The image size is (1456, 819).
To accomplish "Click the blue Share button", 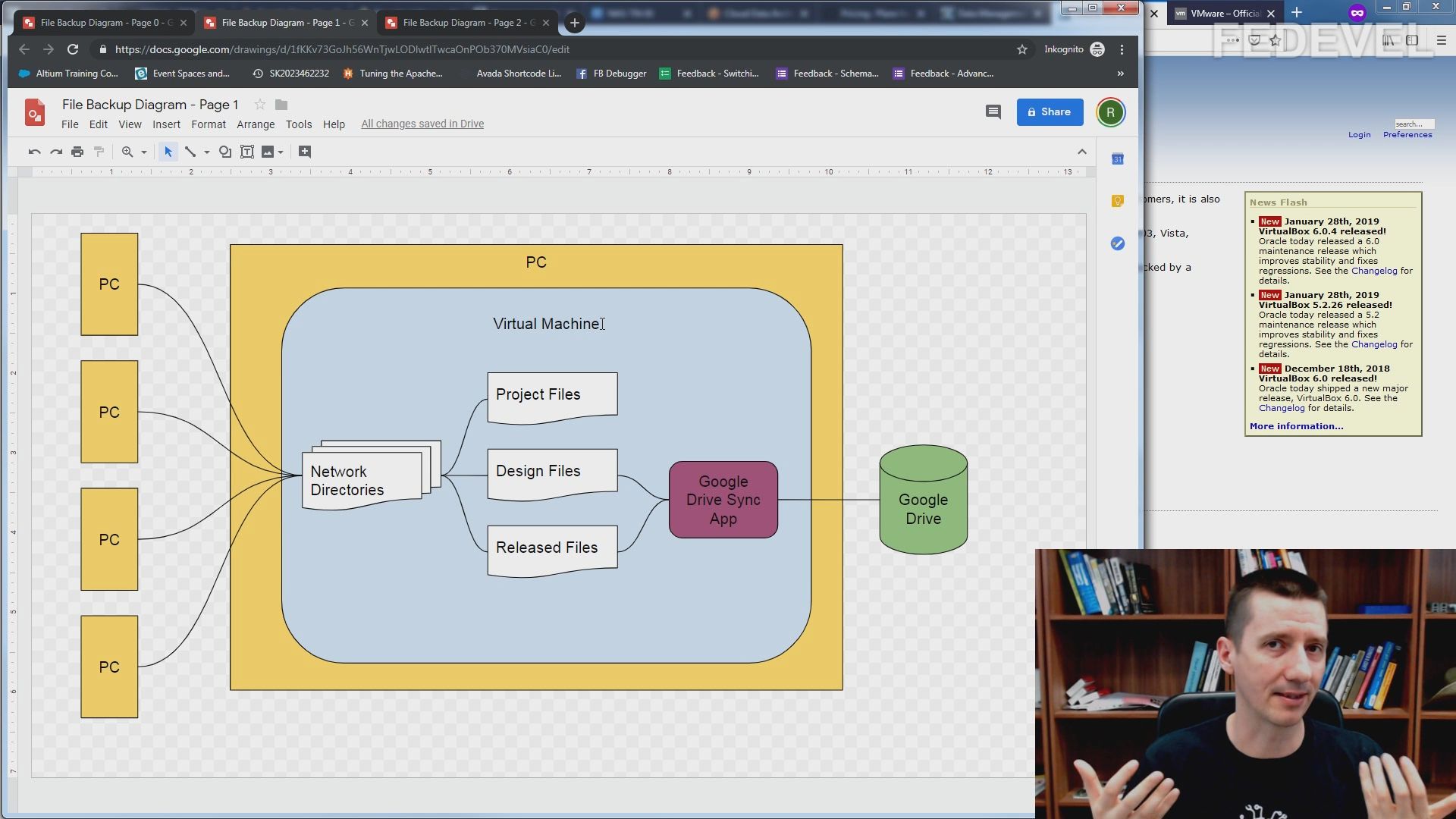I will pos(1050,112).
